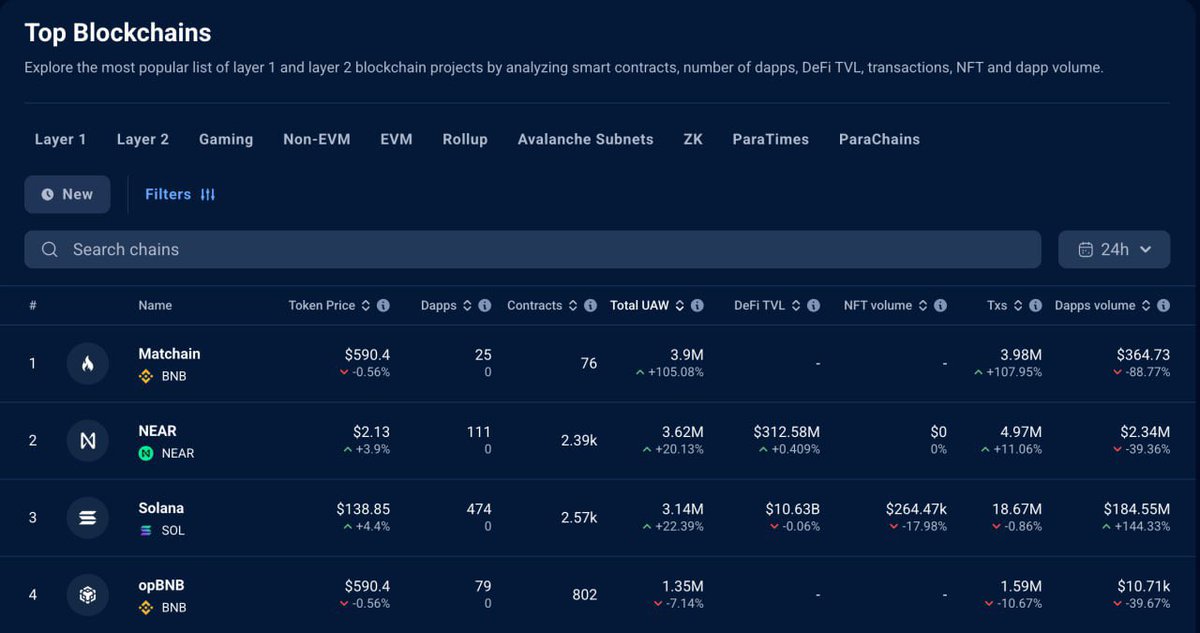Screen dimensions: 1200x633
Task: Sort by Dapps column arrows
Action: tap(467, 306)
